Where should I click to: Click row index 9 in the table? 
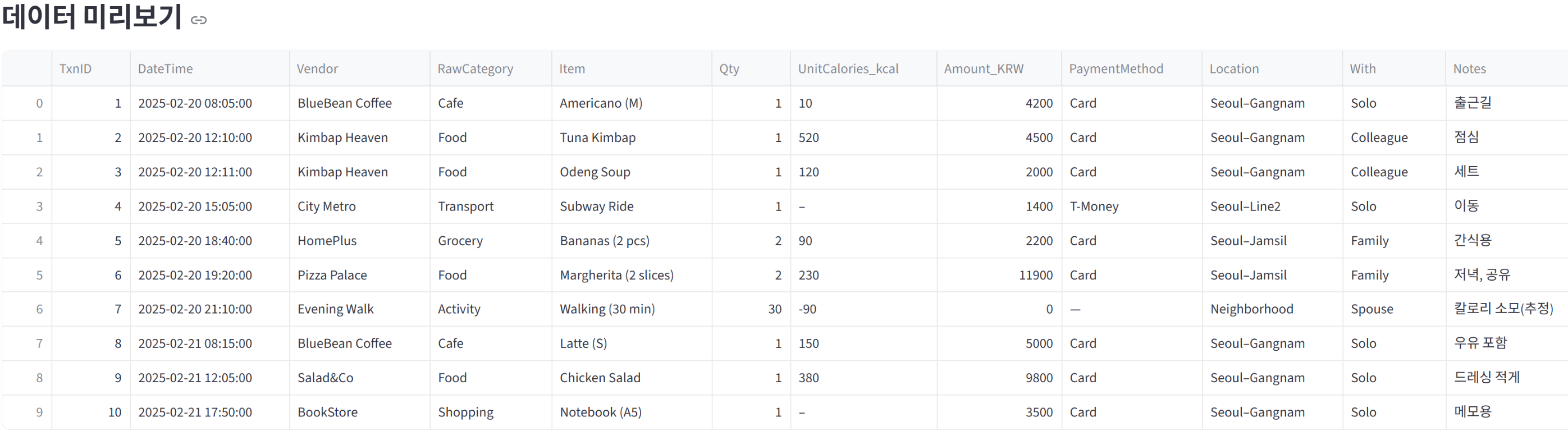coord(39,412)
